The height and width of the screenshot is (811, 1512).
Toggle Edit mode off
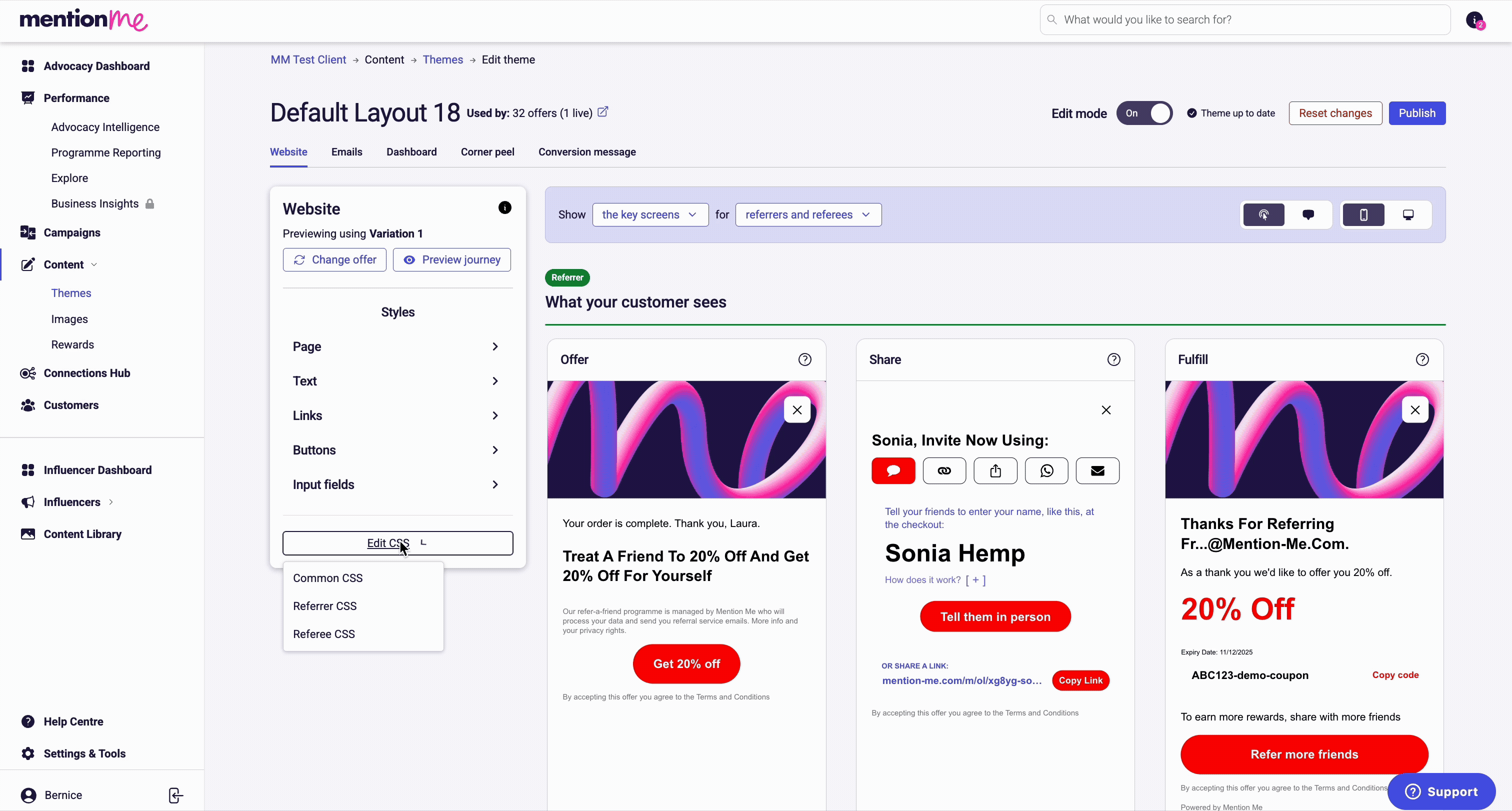1144,112
